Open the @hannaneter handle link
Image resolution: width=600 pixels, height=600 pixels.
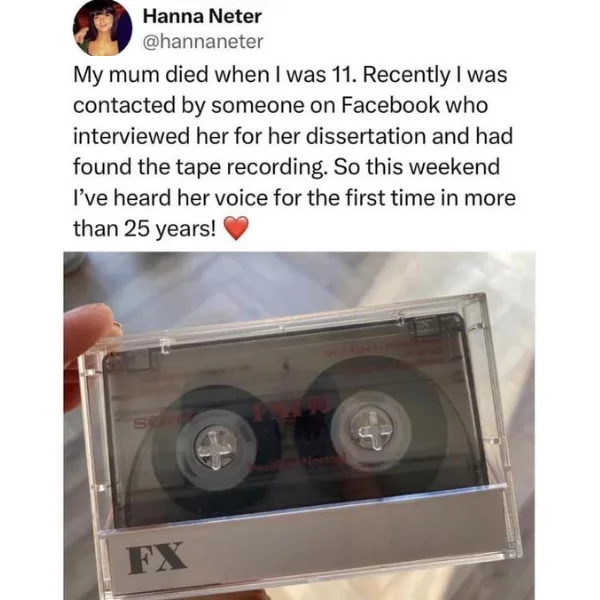(203, 41)
